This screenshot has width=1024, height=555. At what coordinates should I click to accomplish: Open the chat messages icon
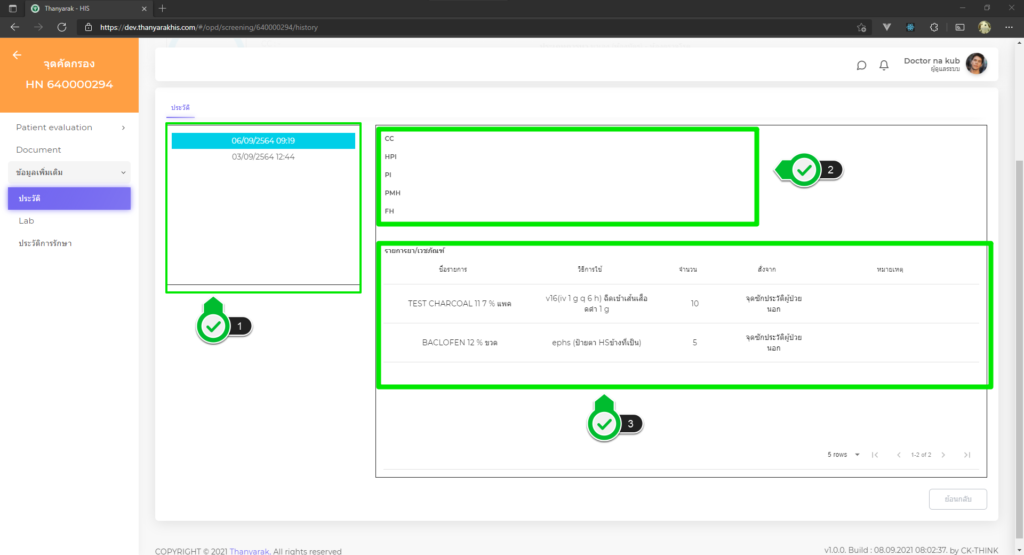tap(861, 65)
